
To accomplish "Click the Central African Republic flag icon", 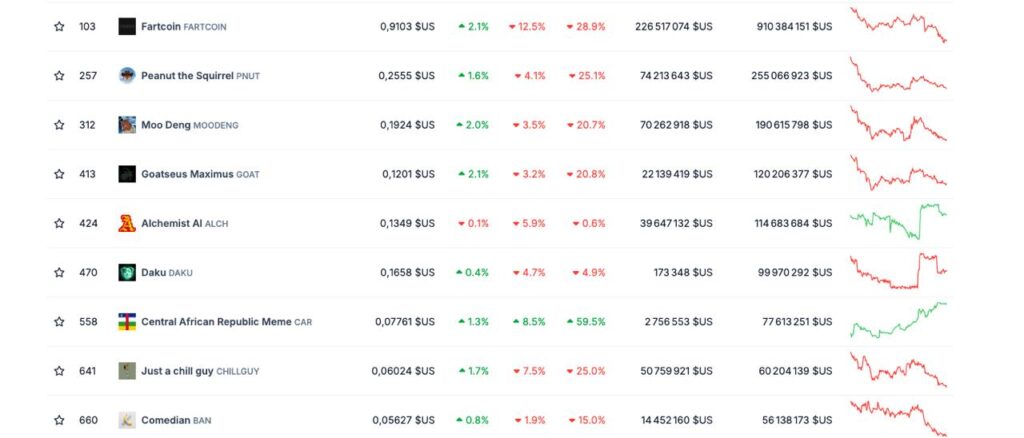I will tap(127, 321).
